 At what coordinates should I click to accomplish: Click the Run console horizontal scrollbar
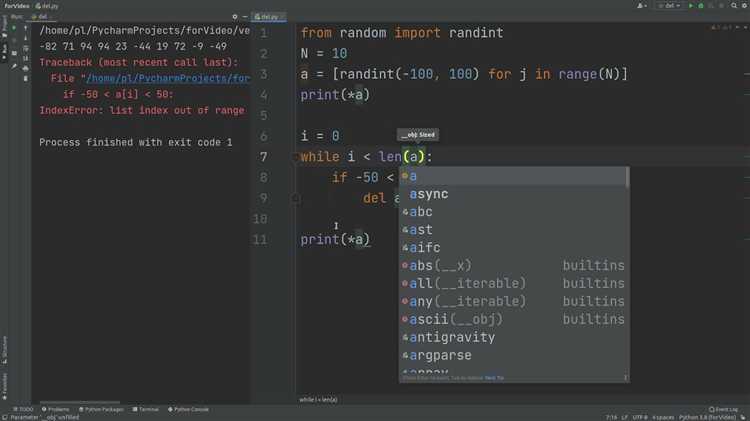(x=80, y=402)
